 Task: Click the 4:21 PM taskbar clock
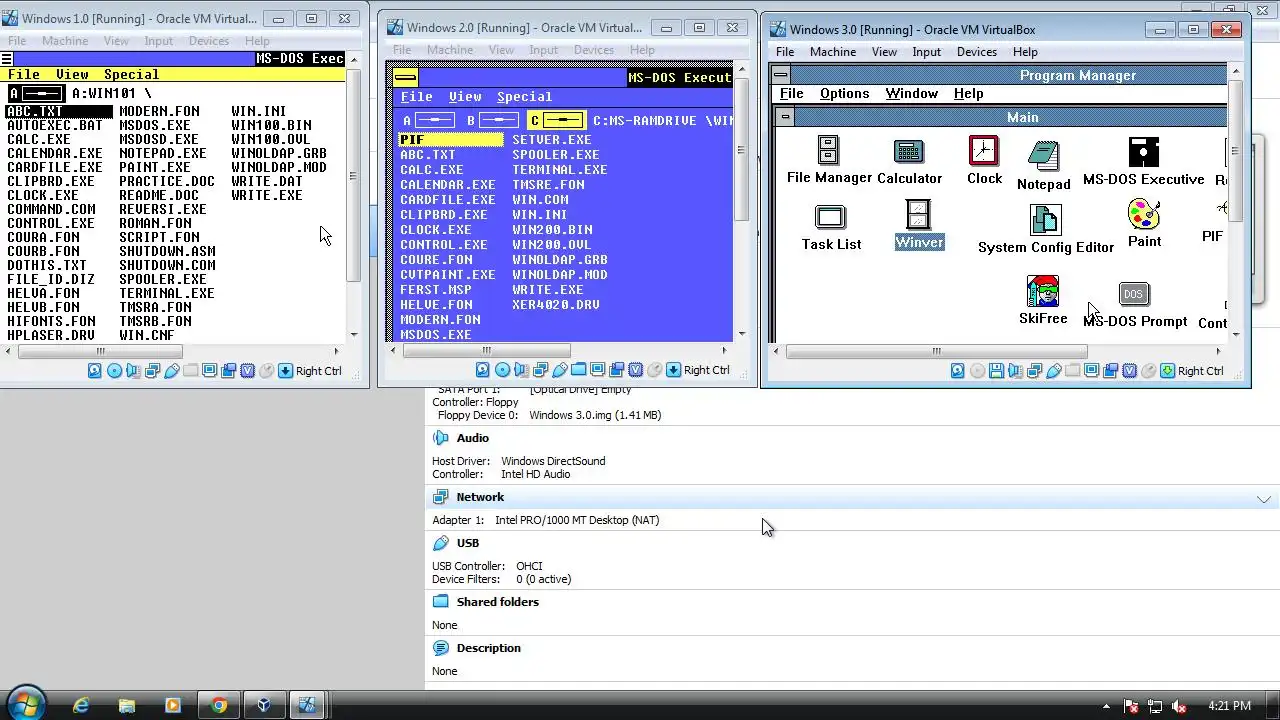pyautogui.click(x=1229, y=706)
